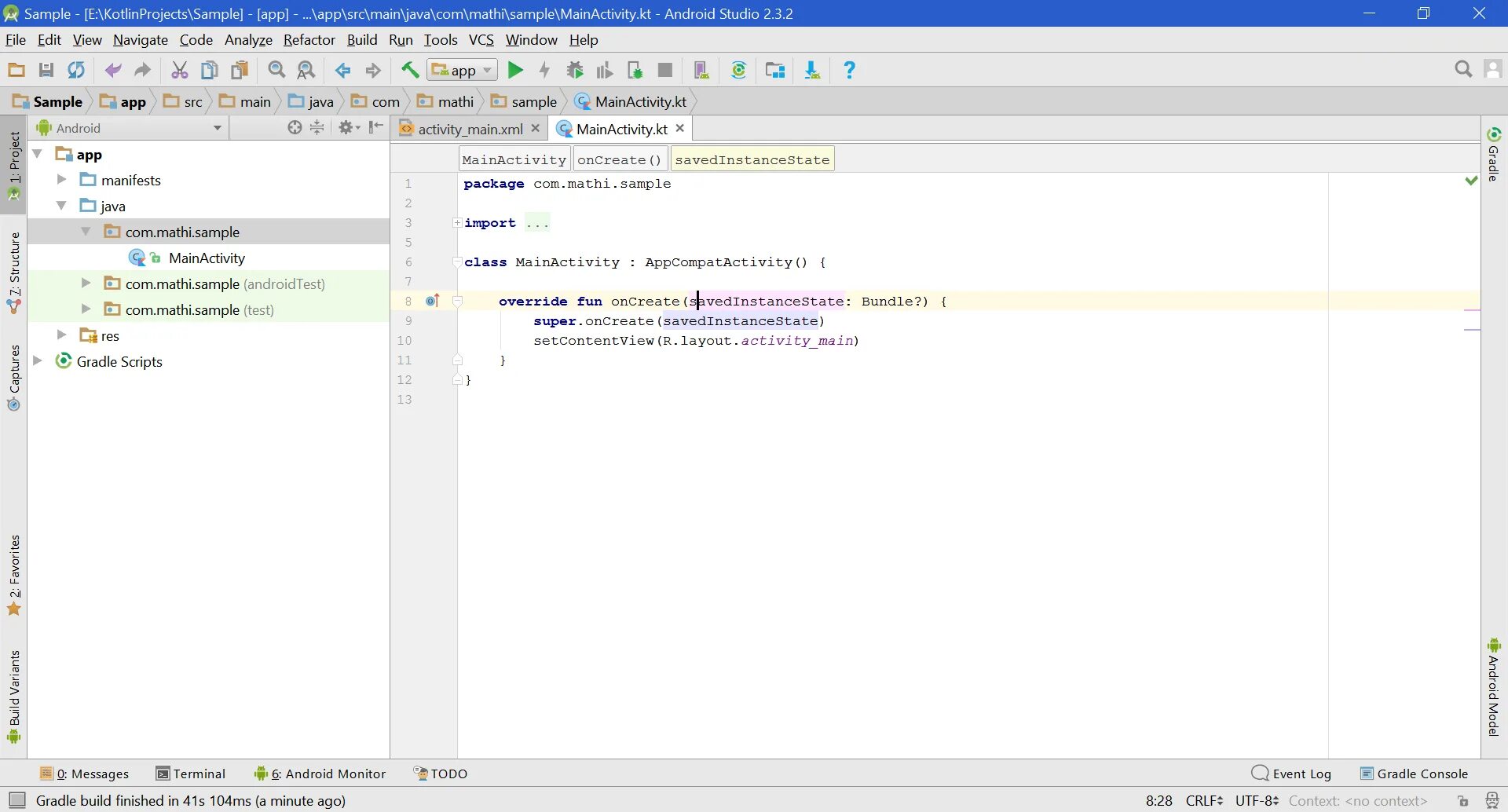Click Sync Project with Gradle Files icon
Viewport: 1508px width, 812px height.
739,71
